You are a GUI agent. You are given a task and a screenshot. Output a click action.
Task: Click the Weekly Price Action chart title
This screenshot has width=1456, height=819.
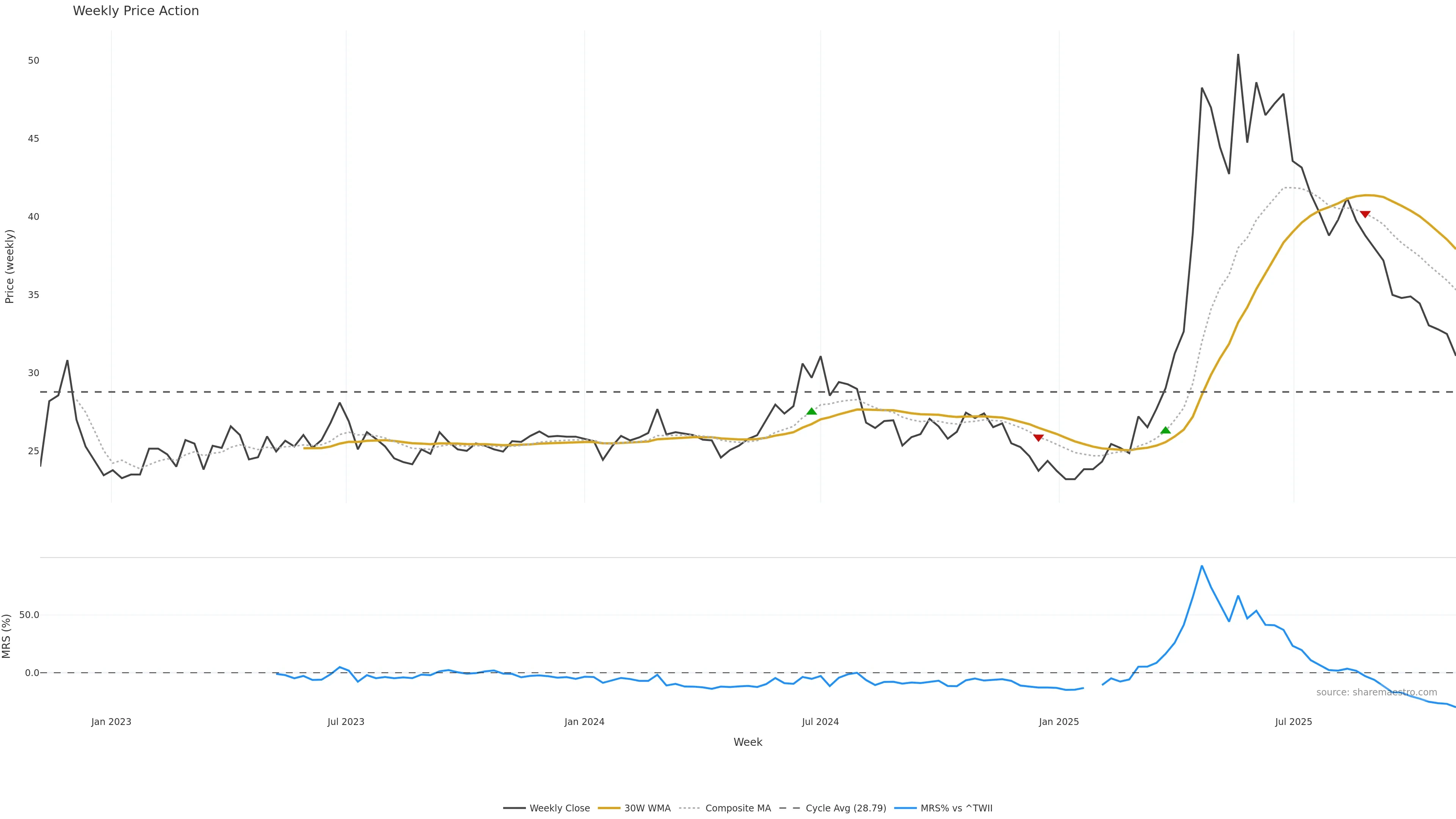[136, 11]
